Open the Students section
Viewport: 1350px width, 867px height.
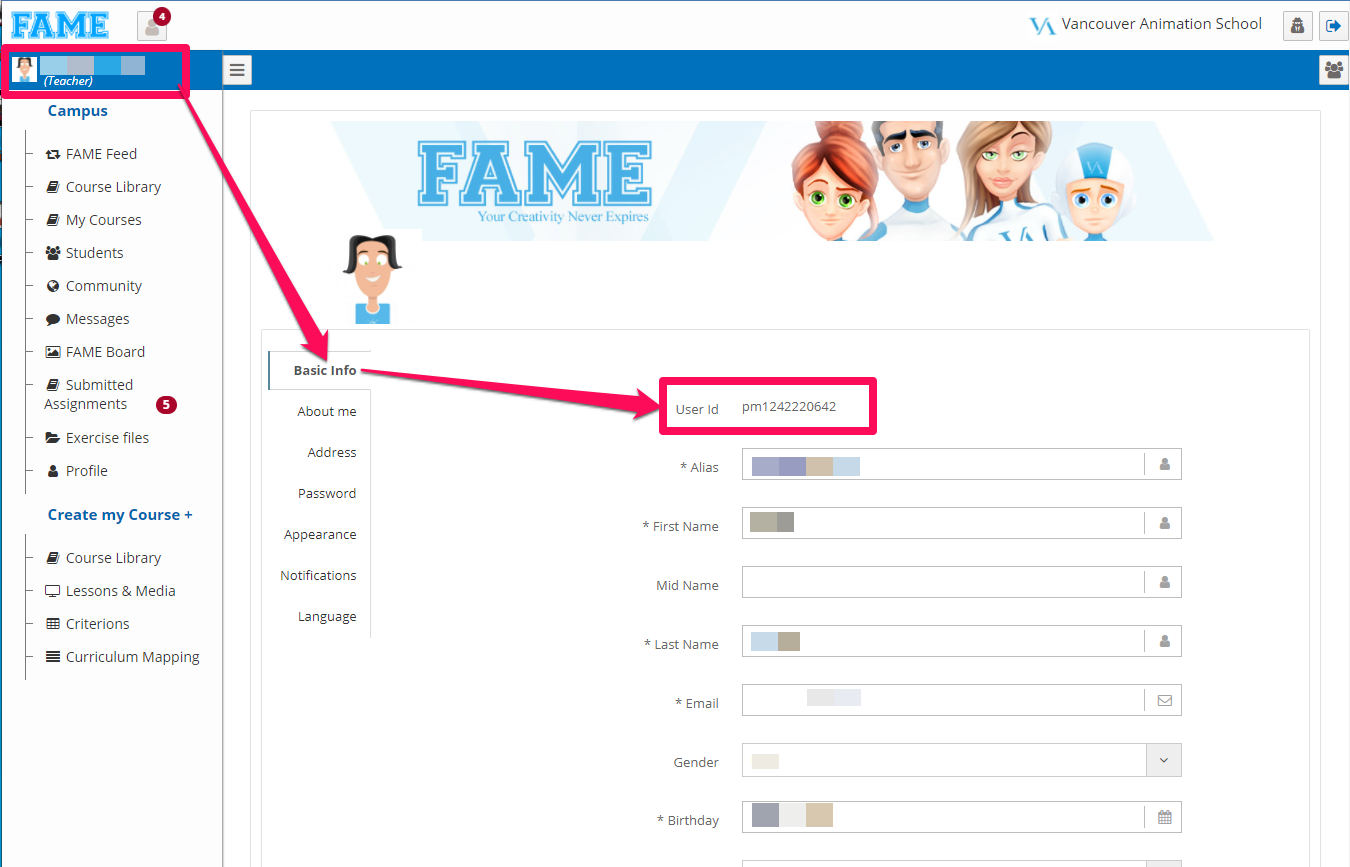coord(84,253)
